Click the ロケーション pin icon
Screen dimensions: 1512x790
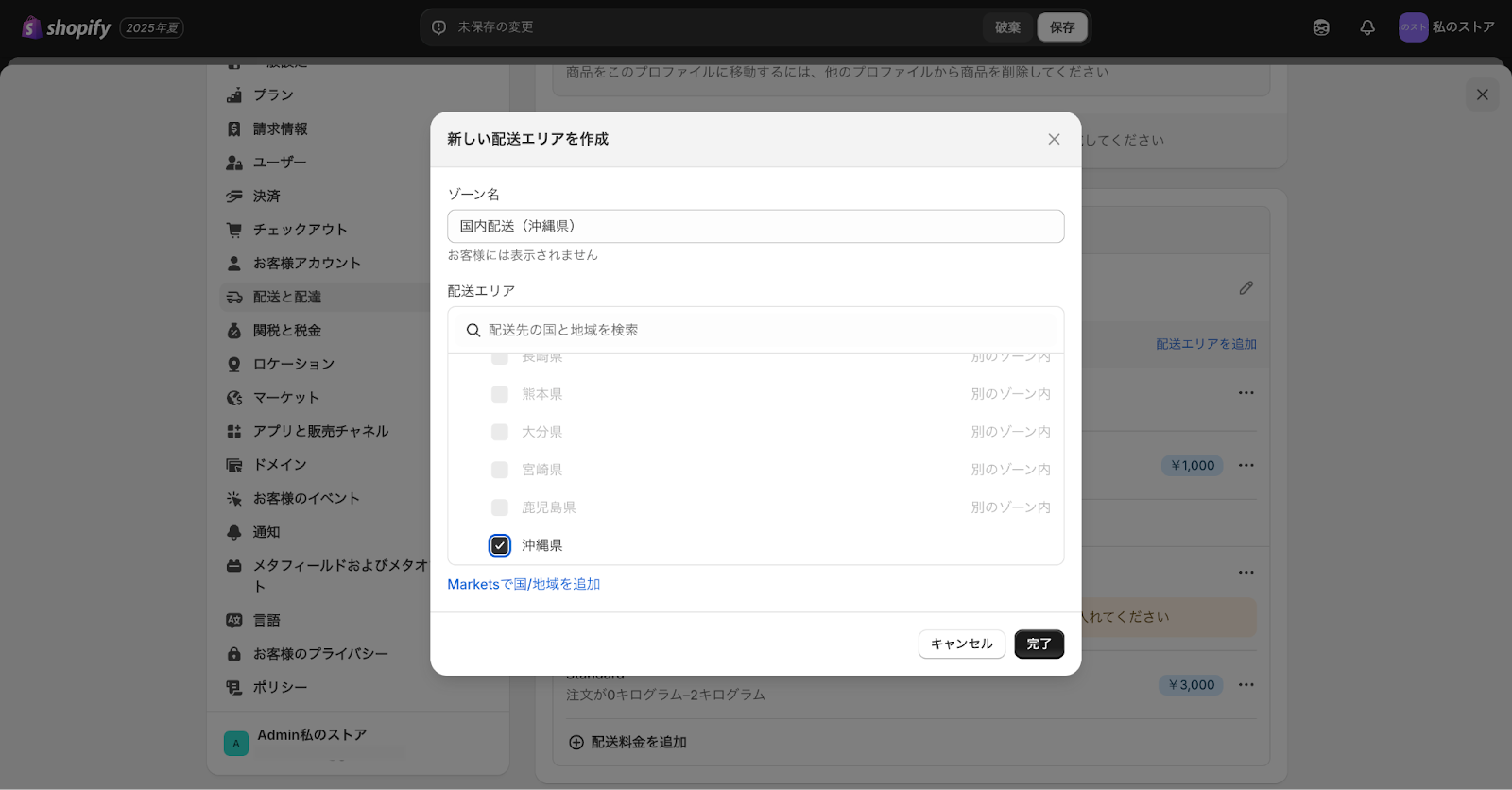[234, 364]
